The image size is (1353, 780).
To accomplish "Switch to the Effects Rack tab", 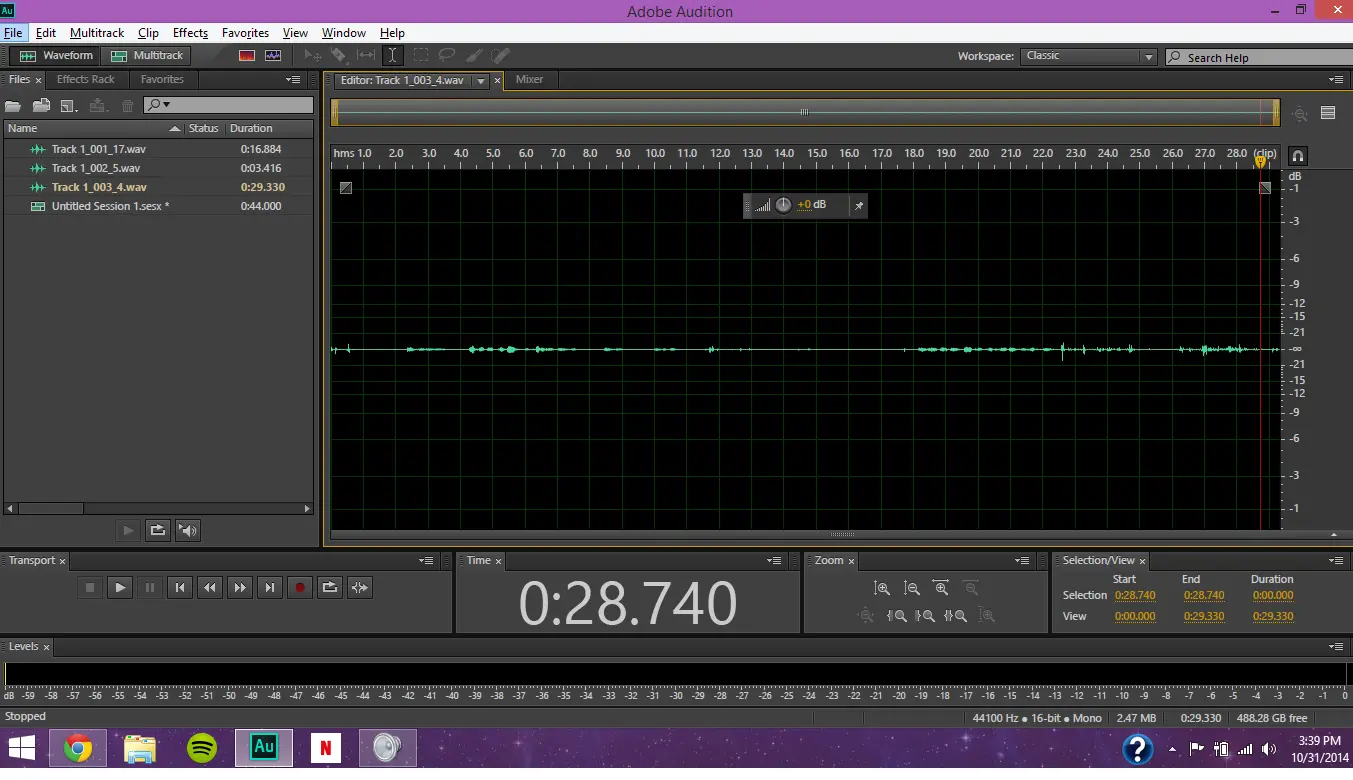I will click(86, 80).
